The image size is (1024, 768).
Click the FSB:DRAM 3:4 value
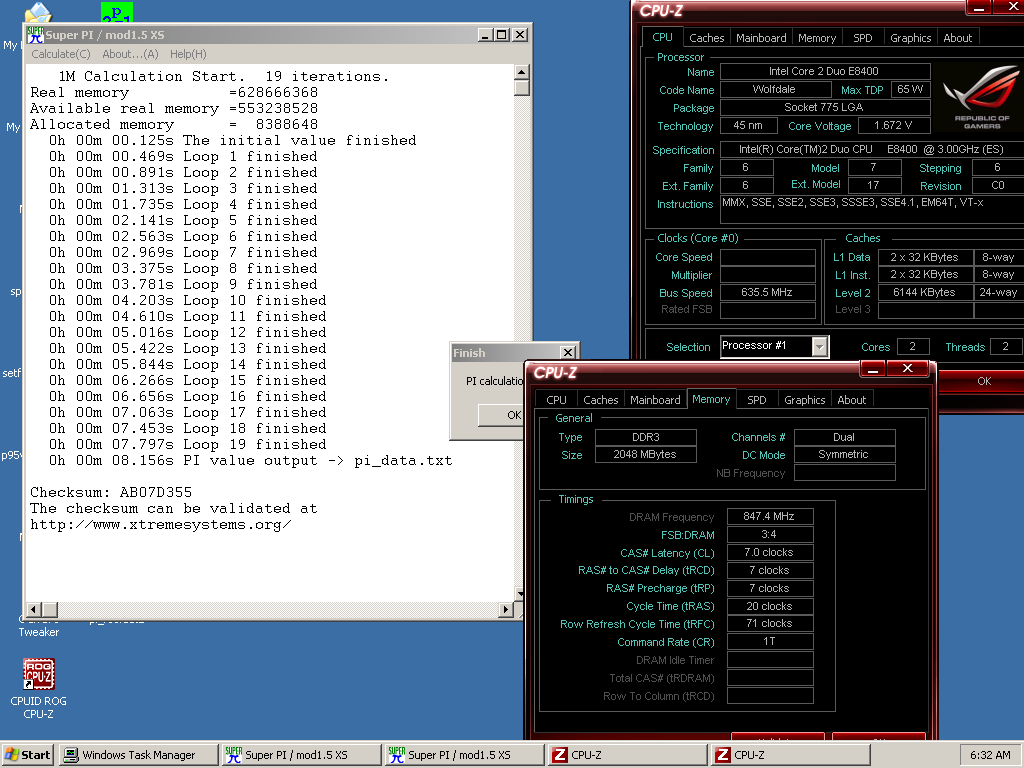point(770,534)
